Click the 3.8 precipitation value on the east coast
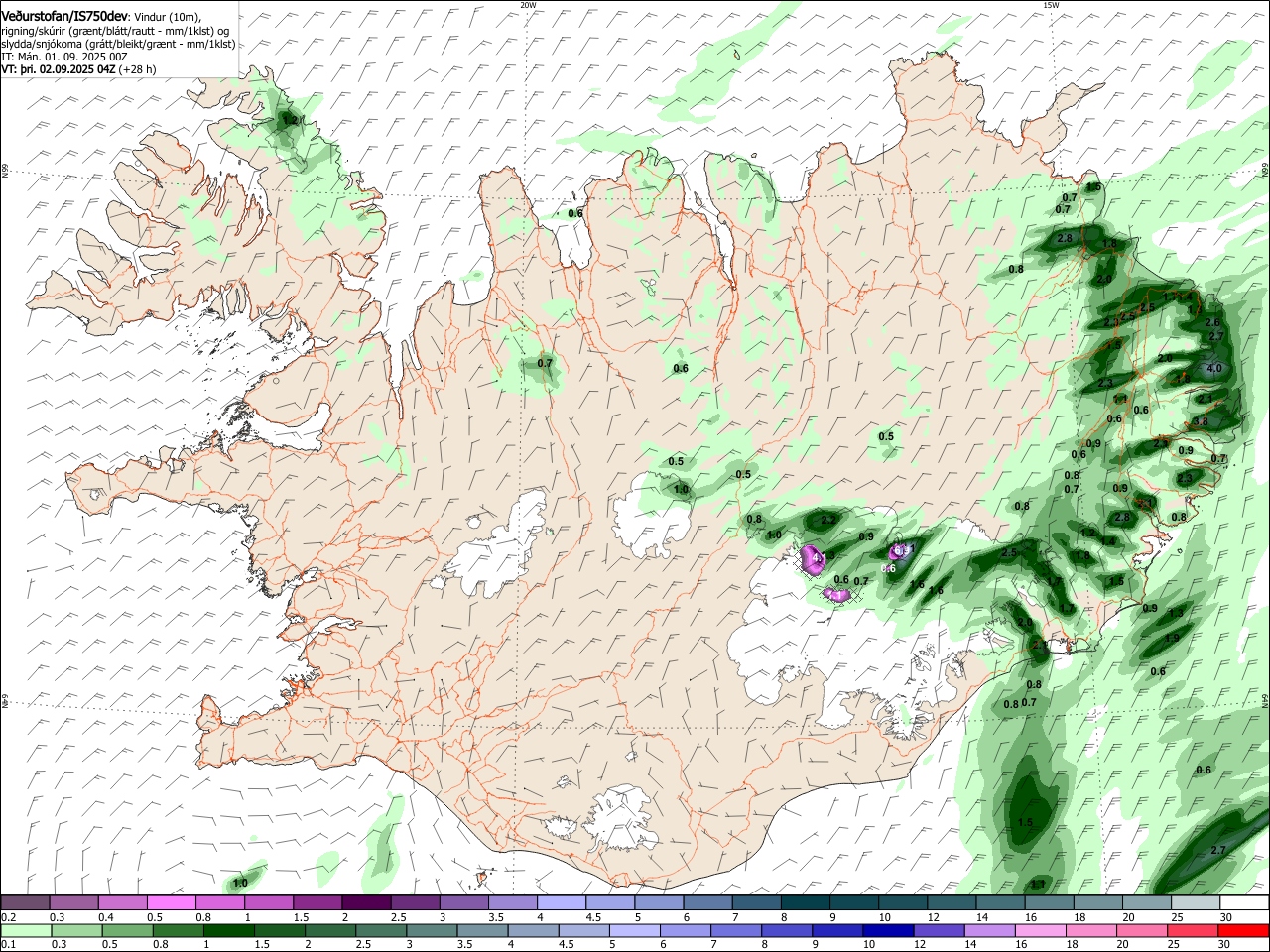 (x=1200, y=420)
